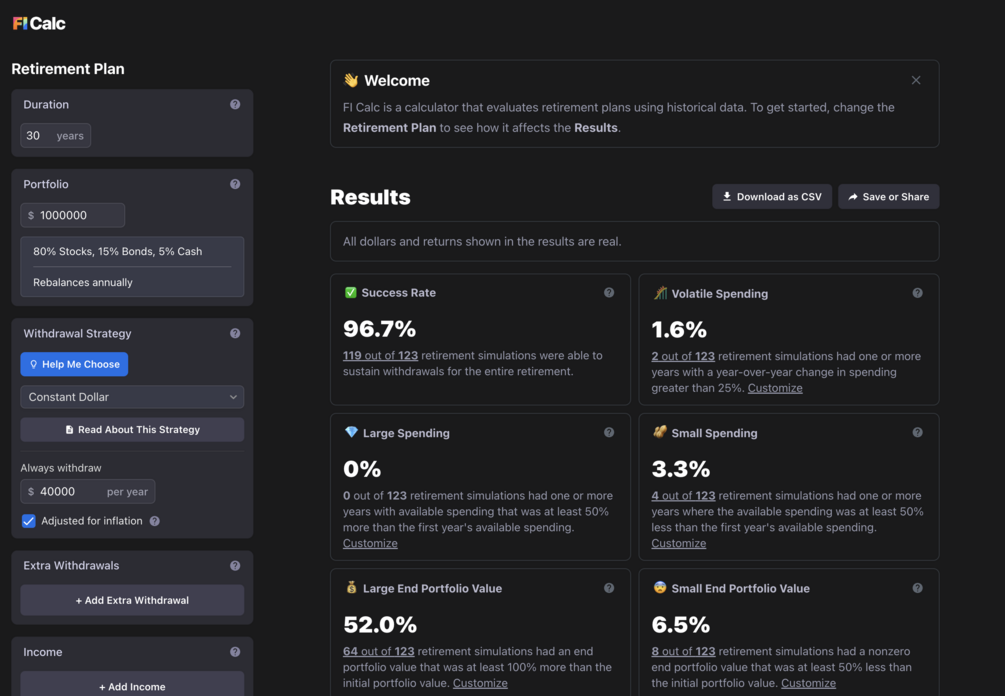Viewport: 1005px width, 696px height.
Task: Download results as CSV
Action: 771,197
